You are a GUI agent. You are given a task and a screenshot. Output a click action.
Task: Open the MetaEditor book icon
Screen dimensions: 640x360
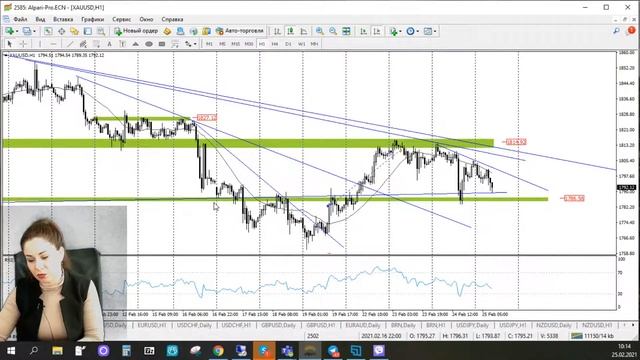[x=167, y=31]
